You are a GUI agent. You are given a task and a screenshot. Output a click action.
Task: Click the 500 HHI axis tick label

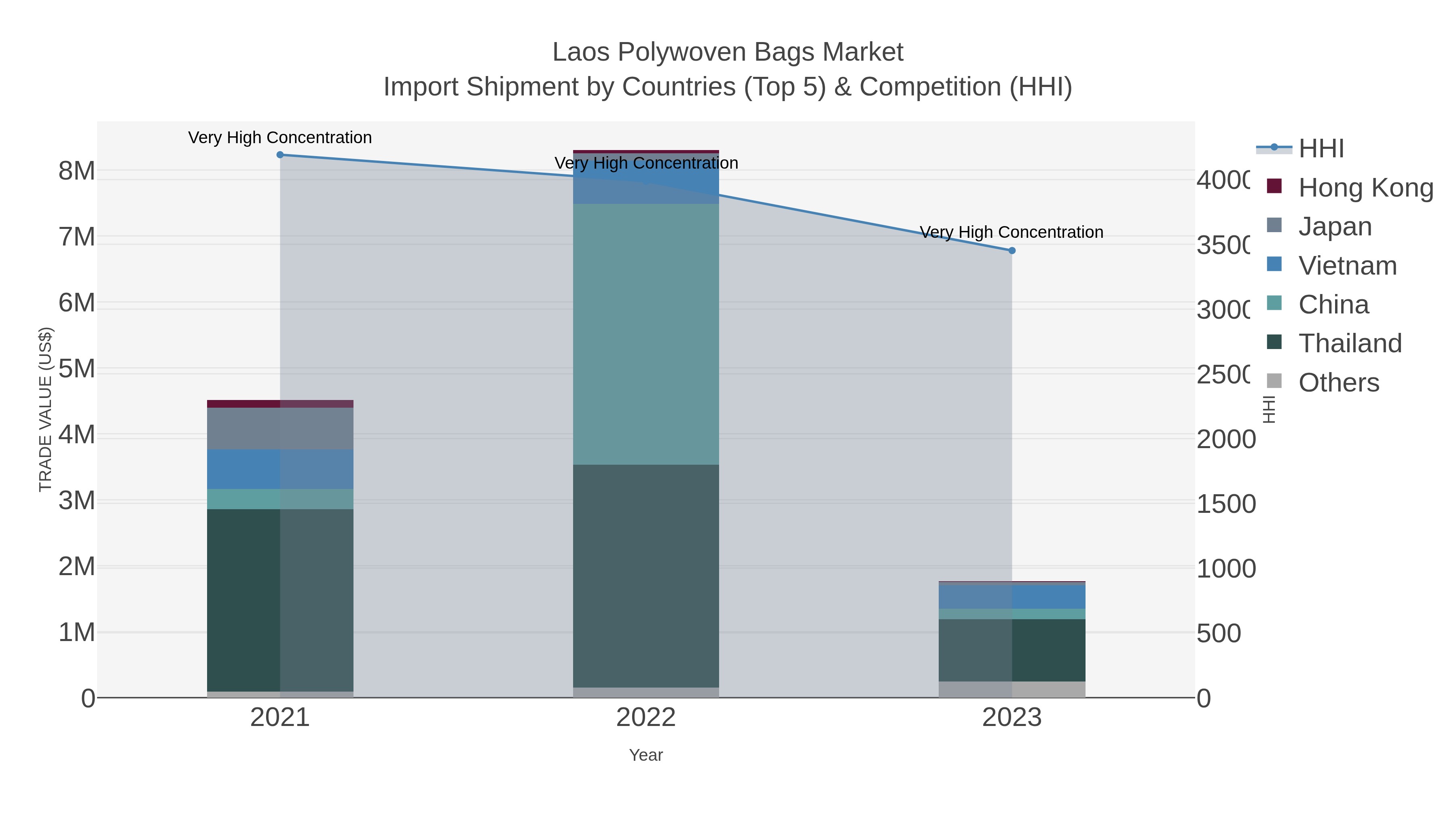[x=1219, y=633]
